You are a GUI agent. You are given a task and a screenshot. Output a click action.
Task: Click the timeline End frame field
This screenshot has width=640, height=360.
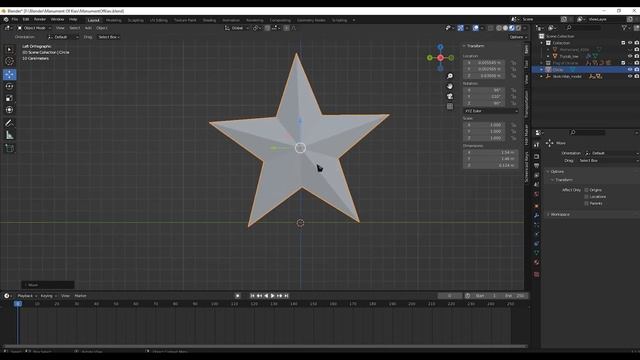(x=515, y=296)
